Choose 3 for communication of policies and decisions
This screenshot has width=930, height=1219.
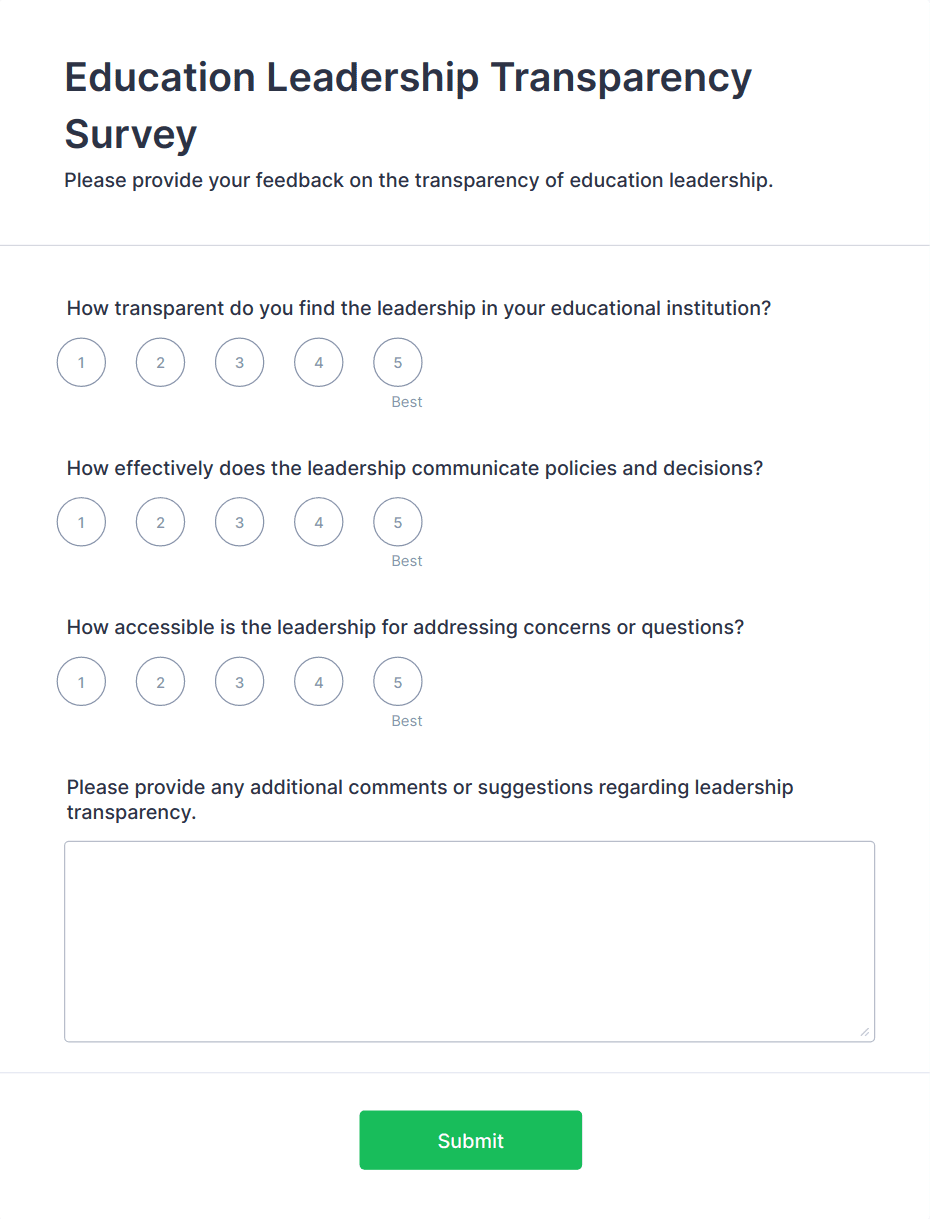point(239,522)
